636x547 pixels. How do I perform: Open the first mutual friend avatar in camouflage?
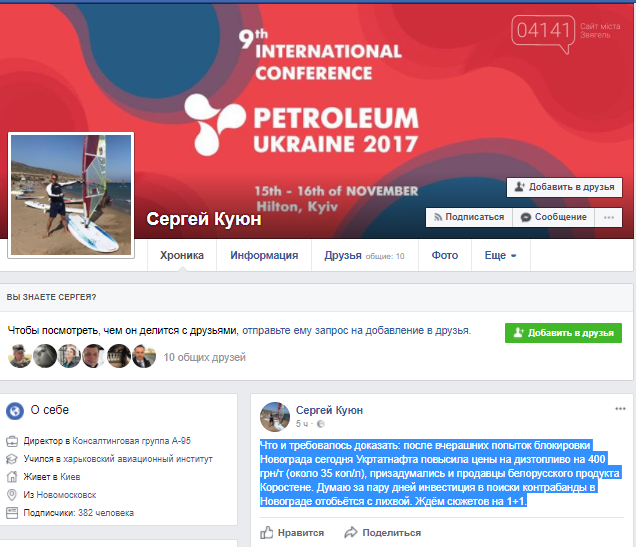(20, 356)
